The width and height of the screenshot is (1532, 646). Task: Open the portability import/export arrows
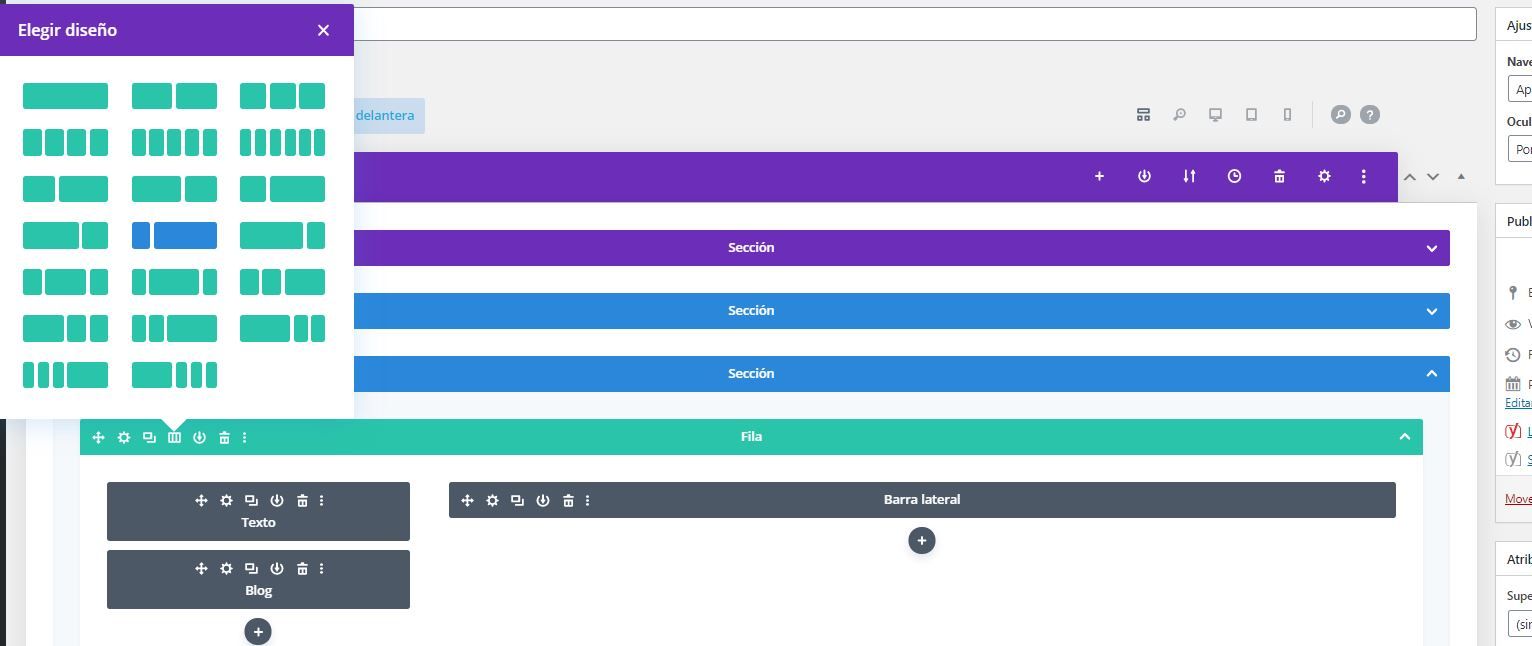1189,176
